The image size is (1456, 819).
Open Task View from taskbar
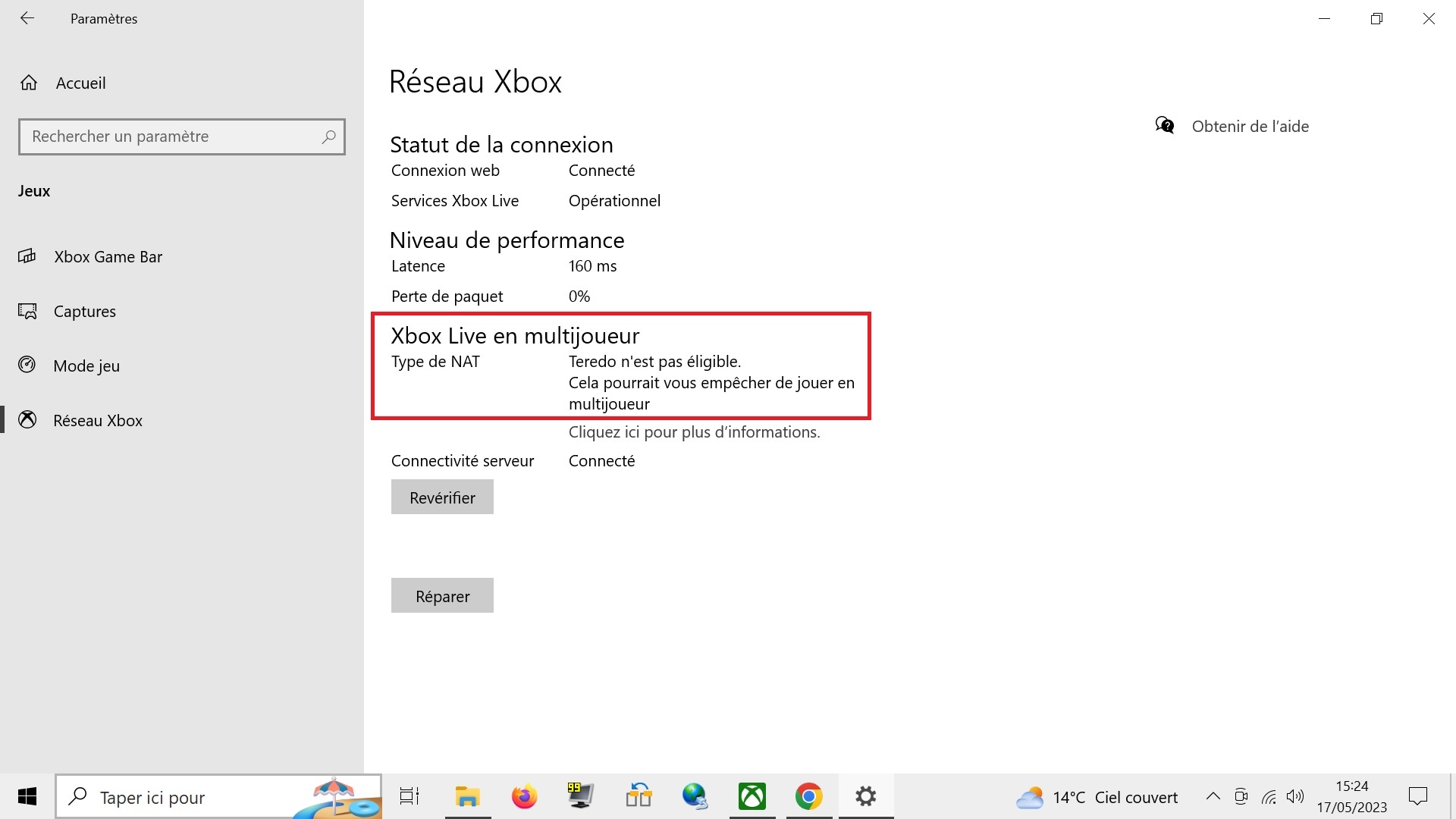tap(409, 797)
